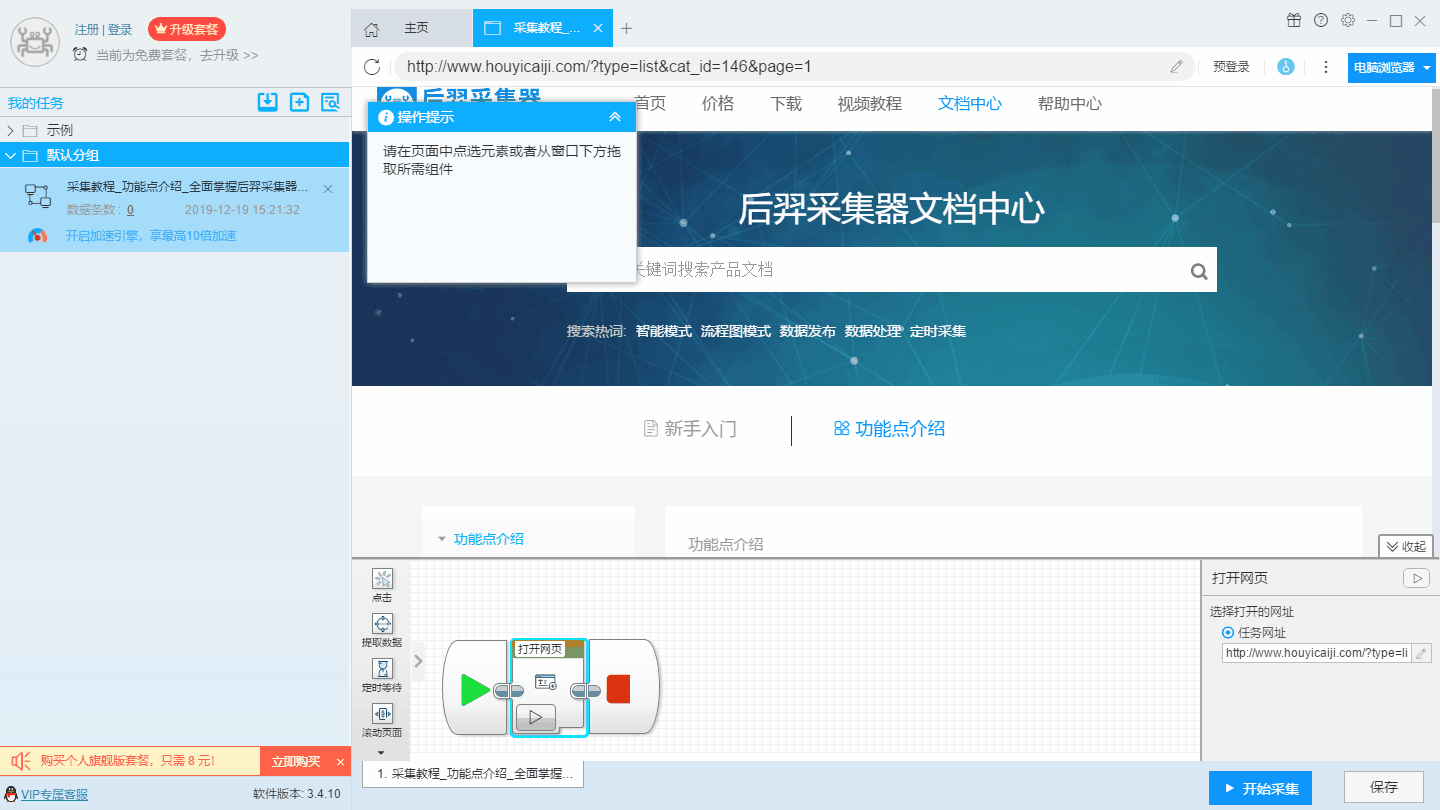
Task: Select the 定时等待 hourglass component
Action: (382, 669)
